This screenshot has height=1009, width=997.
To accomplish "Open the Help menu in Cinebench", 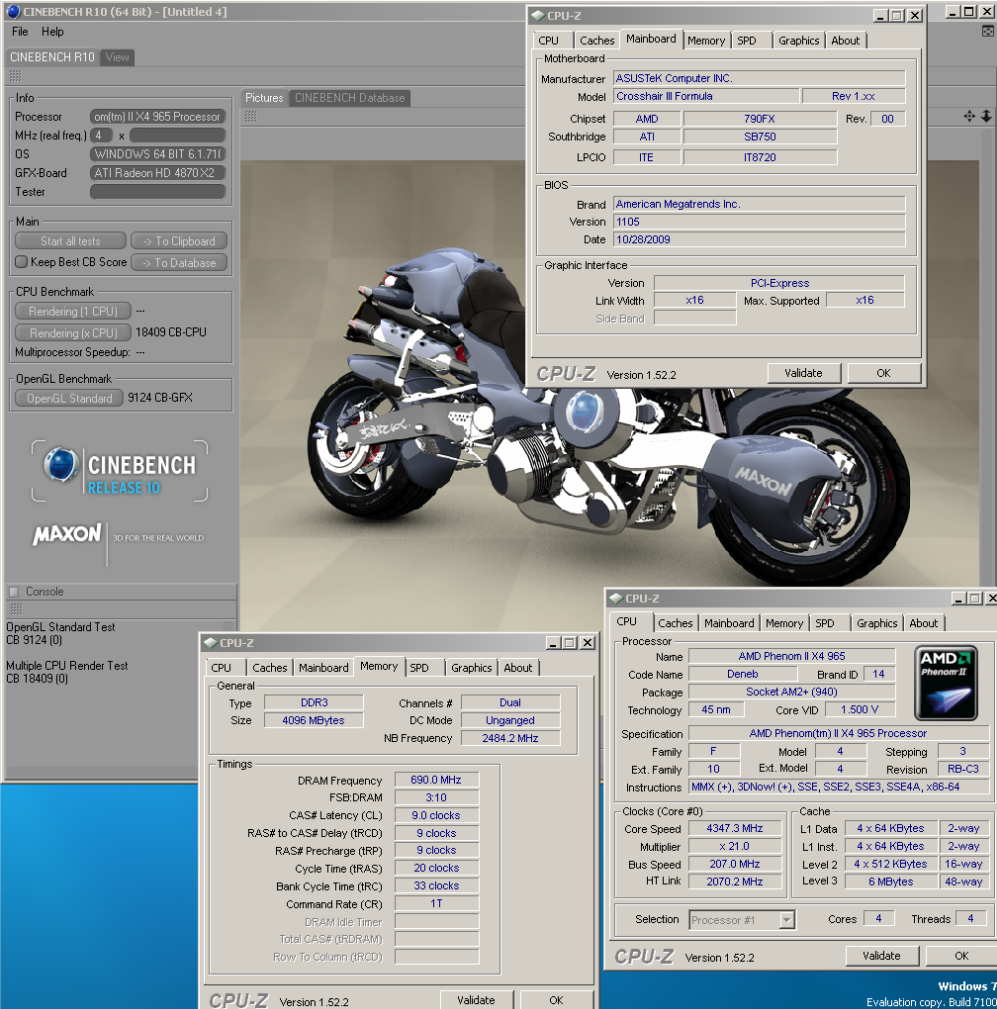I will 52,32.
